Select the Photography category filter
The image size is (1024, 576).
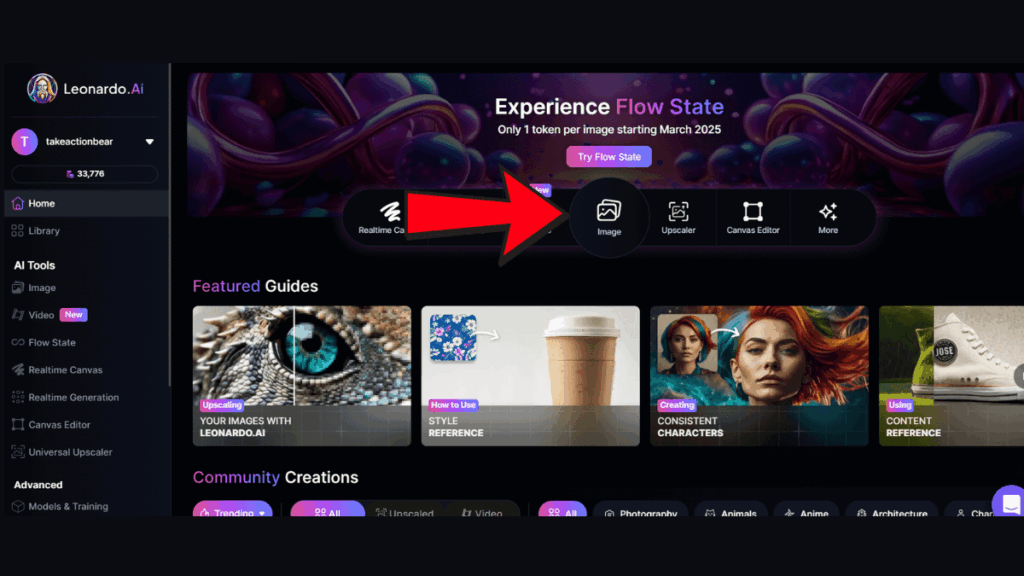click(640, 511)
